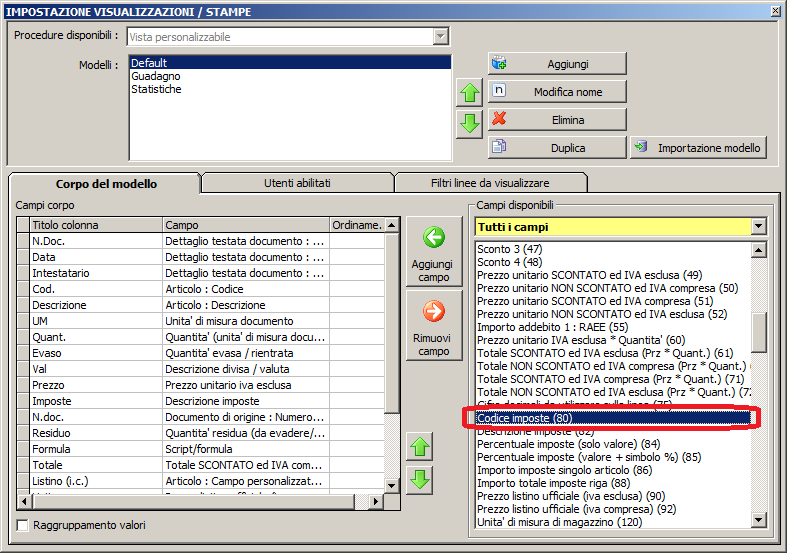The width and height of the screenshot is (787, 553).
Task: Select the Default model
Action: coord(290,63)
